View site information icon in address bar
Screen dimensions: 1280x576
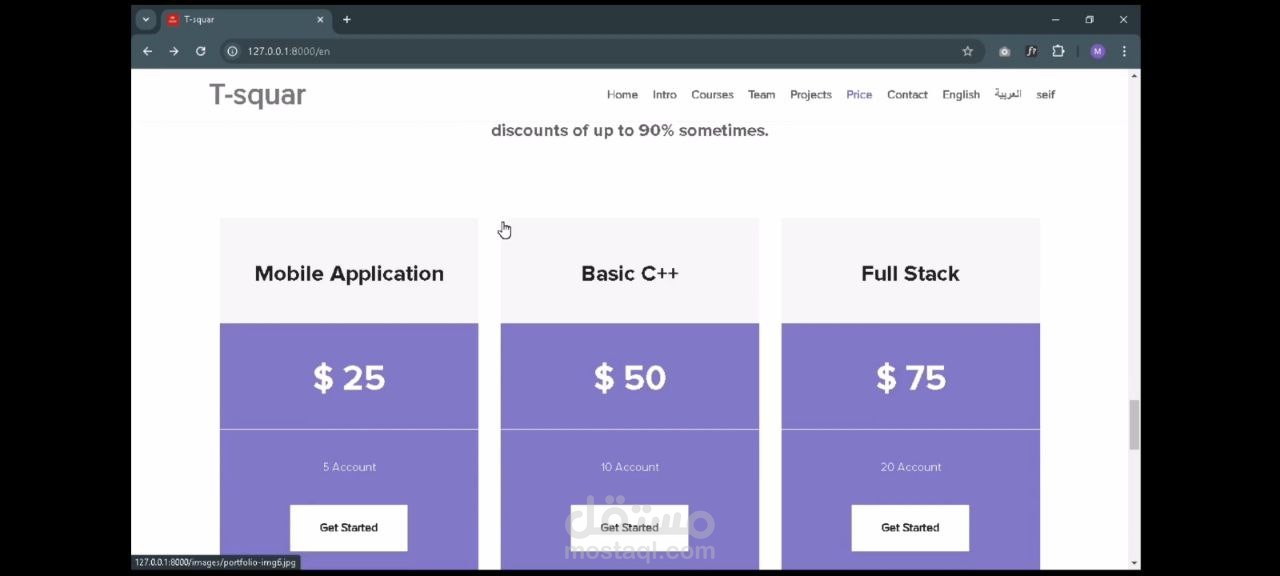[232, 51]
